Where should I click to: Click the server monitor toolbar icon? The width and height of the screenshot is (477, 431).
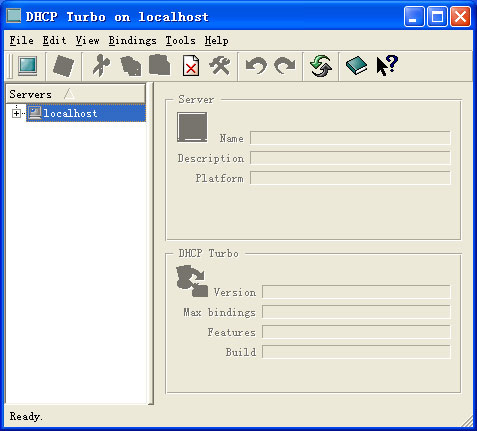click(28, 66)
